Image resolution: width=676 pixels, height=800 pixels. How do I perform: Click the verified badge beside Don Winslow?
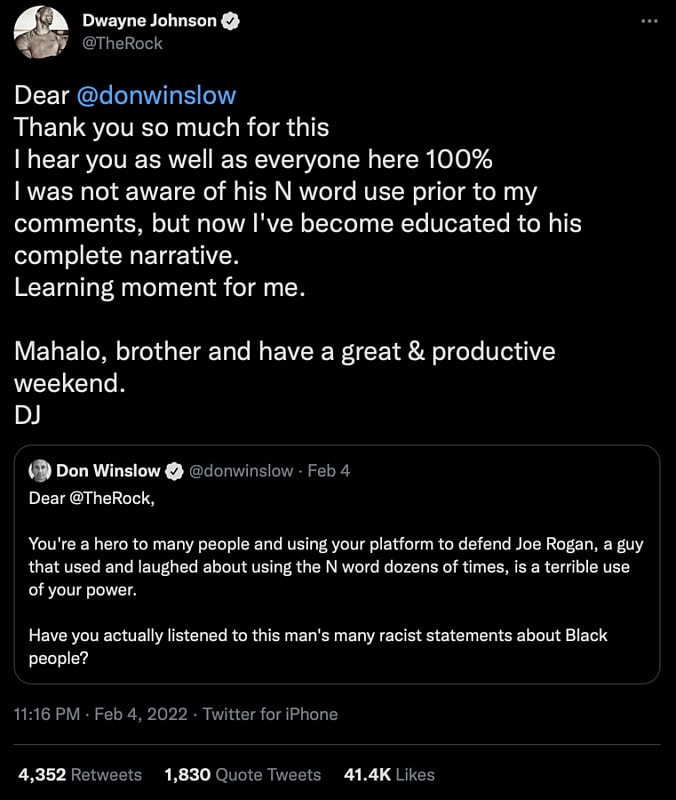click(x=173, y=470)
